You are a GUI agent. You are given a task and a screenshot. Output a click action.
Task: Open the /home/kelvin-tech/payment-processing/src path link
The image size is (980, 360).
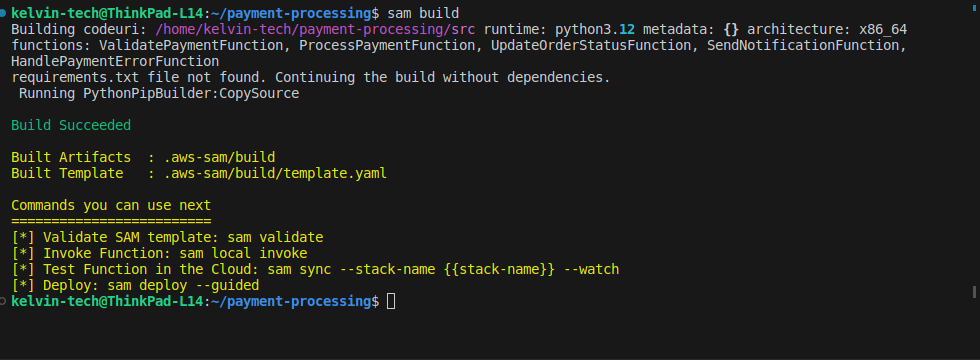(x=315, y=29)
